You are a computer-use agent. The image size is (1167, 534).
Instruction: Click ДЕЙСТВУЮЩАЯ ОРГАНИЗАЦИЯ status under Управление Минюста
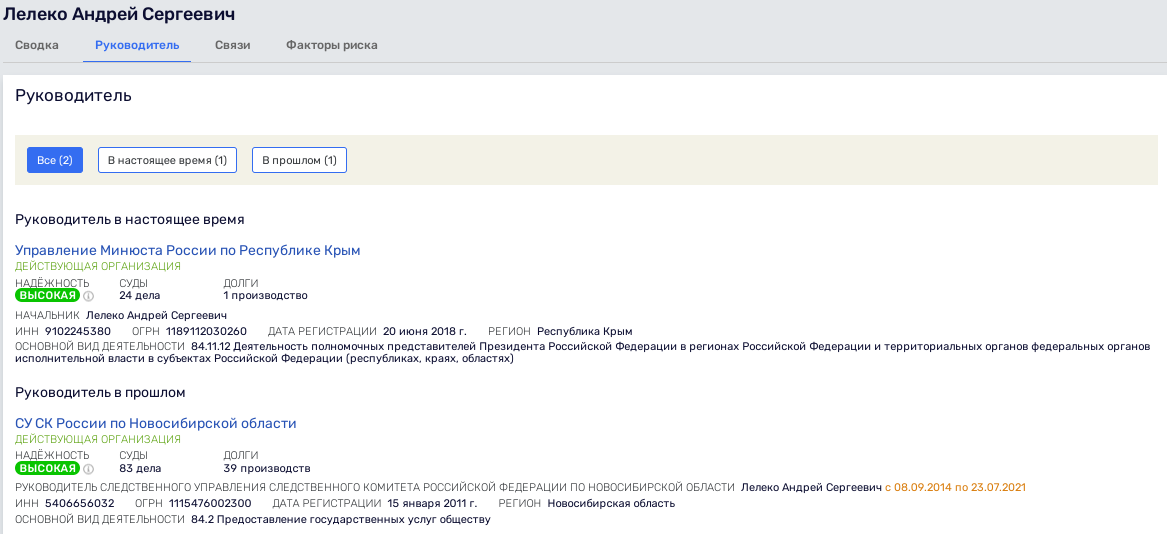[x=97, y=266]
